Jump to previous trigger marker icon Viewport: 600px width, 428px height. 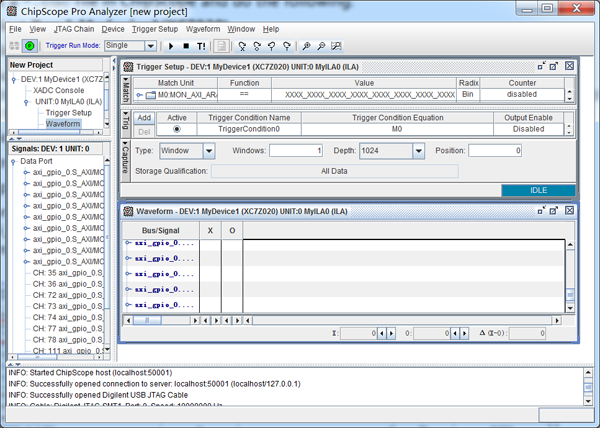click(x=272, y=46)
